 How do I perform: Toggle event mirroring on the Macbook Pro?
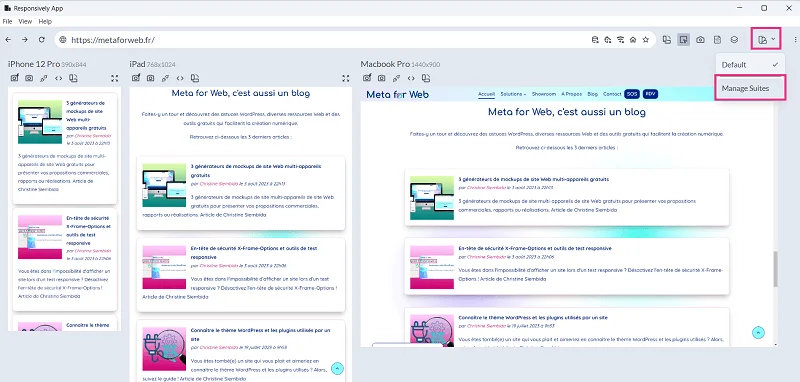396,78
